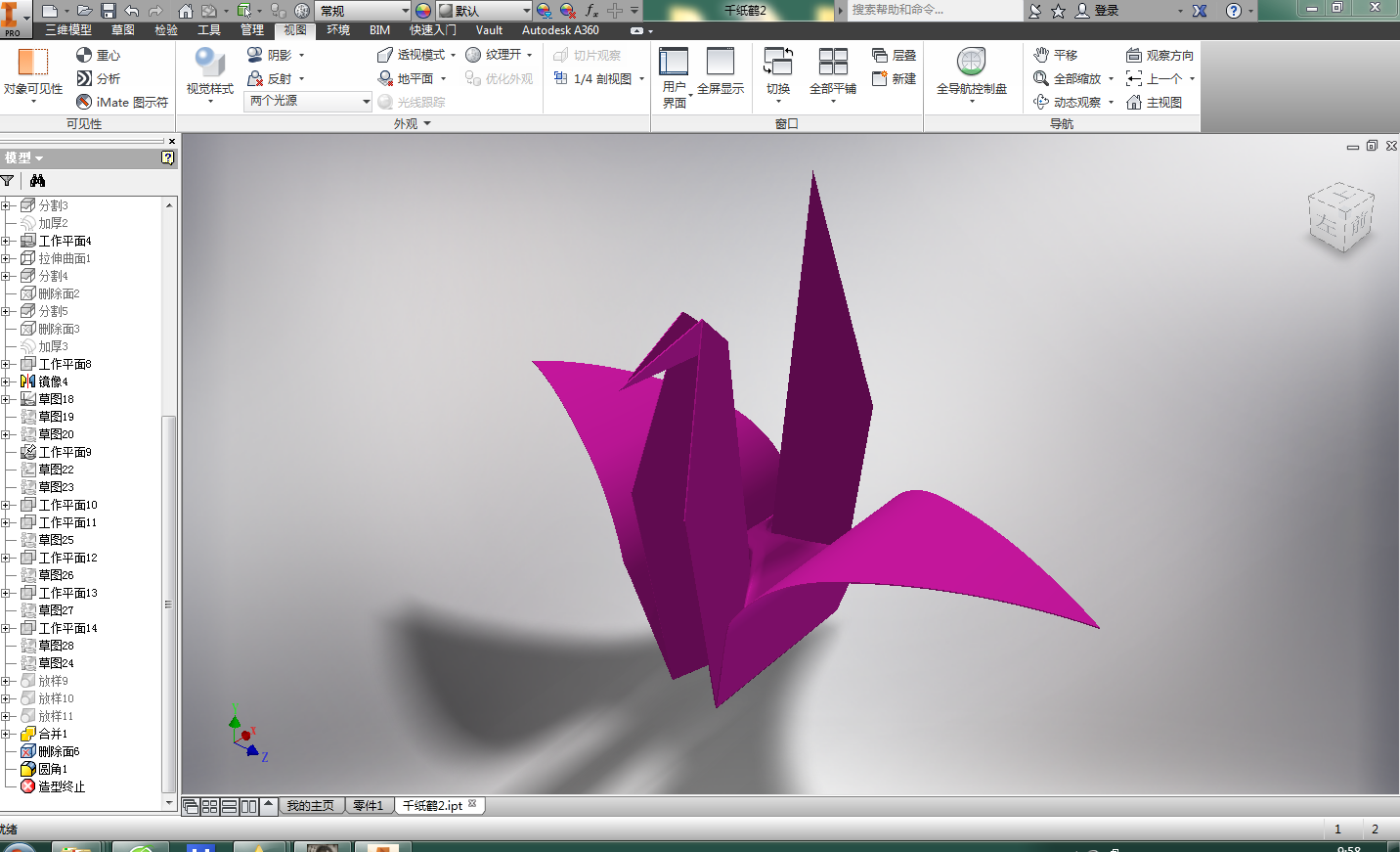This screenshot has height=852, width=1400.
Task: Open the 模型 browser dropdown arrow
Action: coord(39,158)
